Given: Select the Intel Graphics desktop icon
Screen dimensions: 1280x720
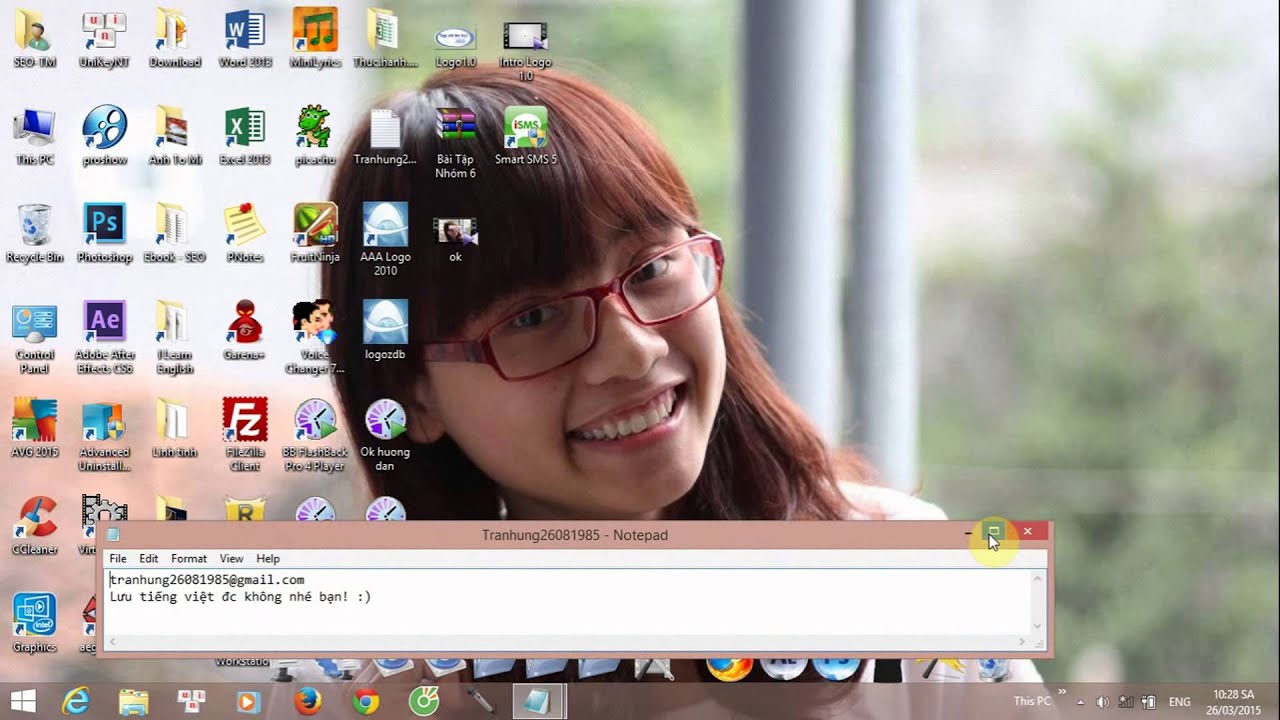Looking at the screenshot, I should tap(35, 623).
